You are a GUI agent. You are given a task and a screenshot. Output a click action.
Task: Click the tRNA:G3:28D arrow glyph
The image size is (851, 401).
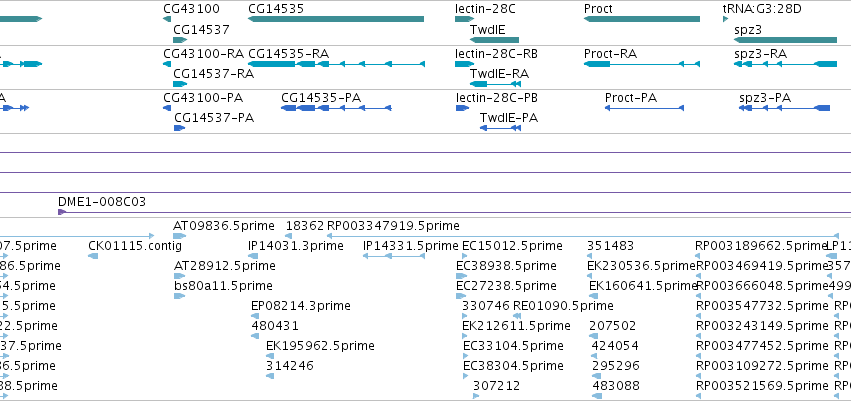[x=726, y=20]
